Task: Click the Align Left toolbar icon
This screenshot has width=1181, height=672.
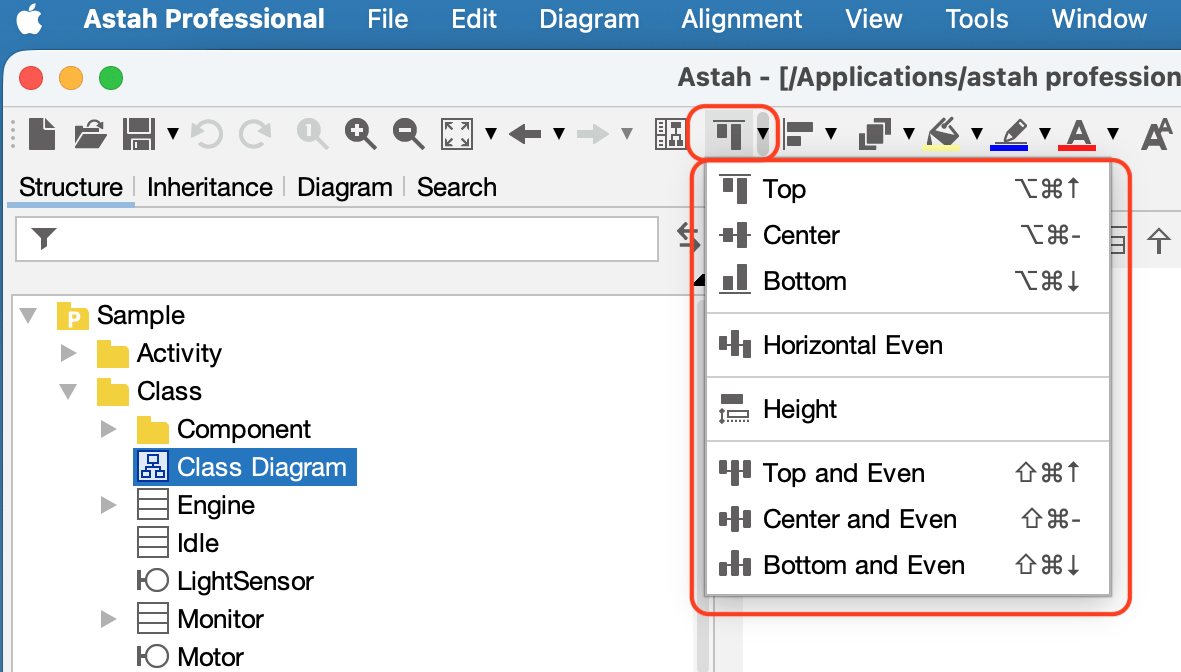Action: [x=798, y=134]
